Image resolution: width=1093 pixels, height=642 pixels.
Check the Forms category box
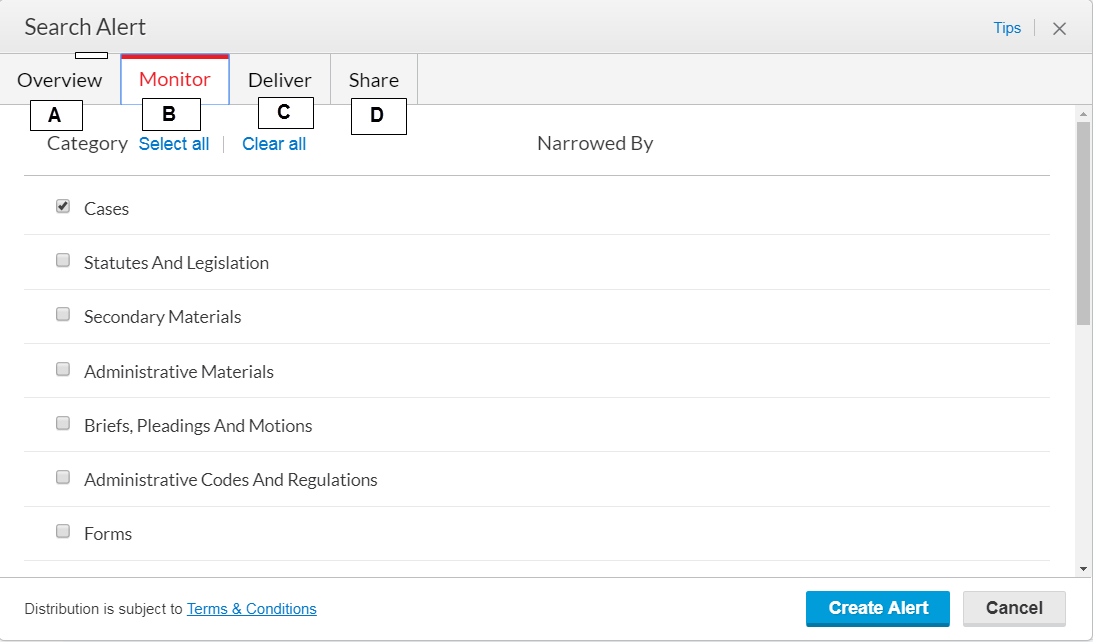tap(63, 532)
